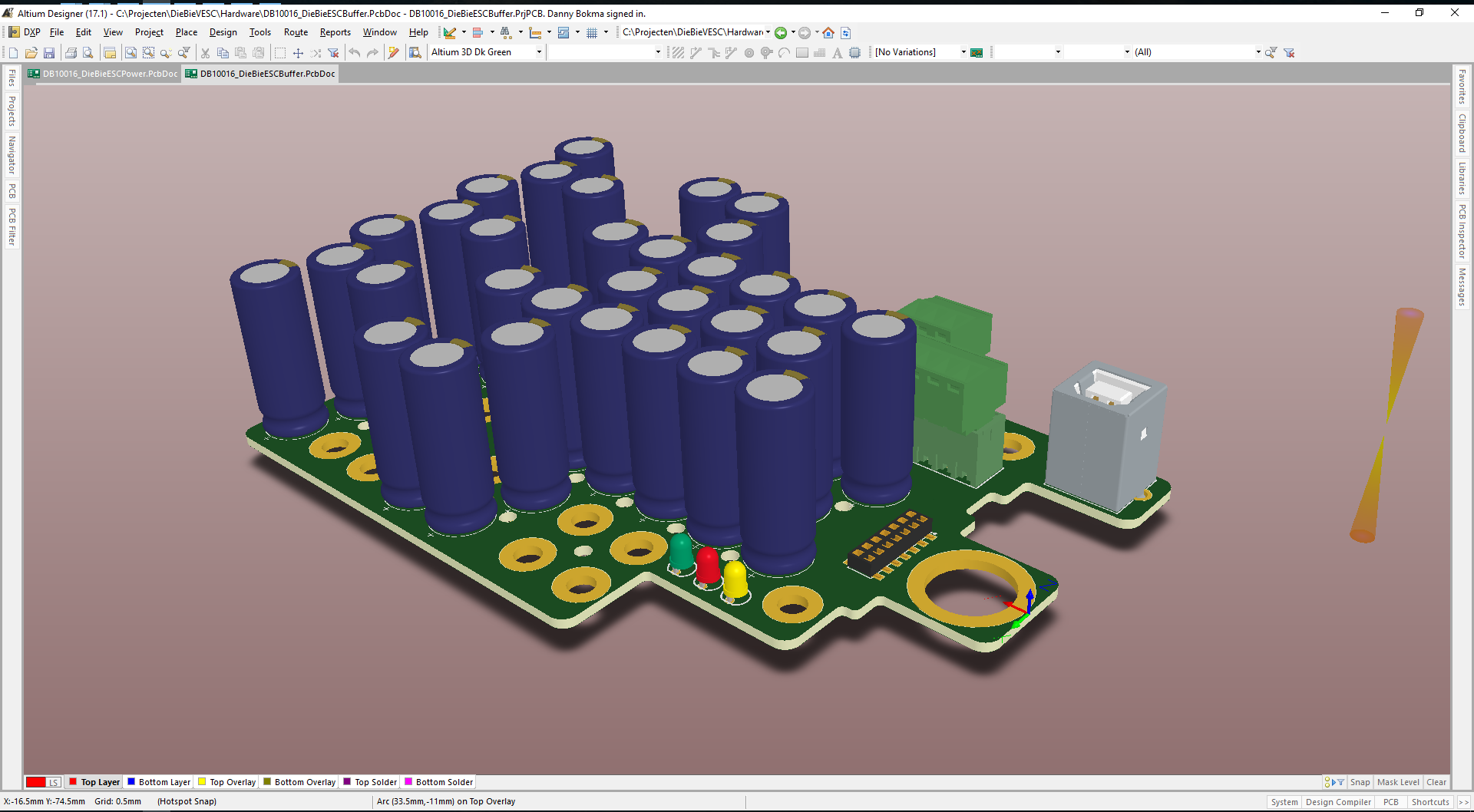This screenshot has width=1474, height=812.
Task: Click the Home navigation icon
Action: pos(828,33)
